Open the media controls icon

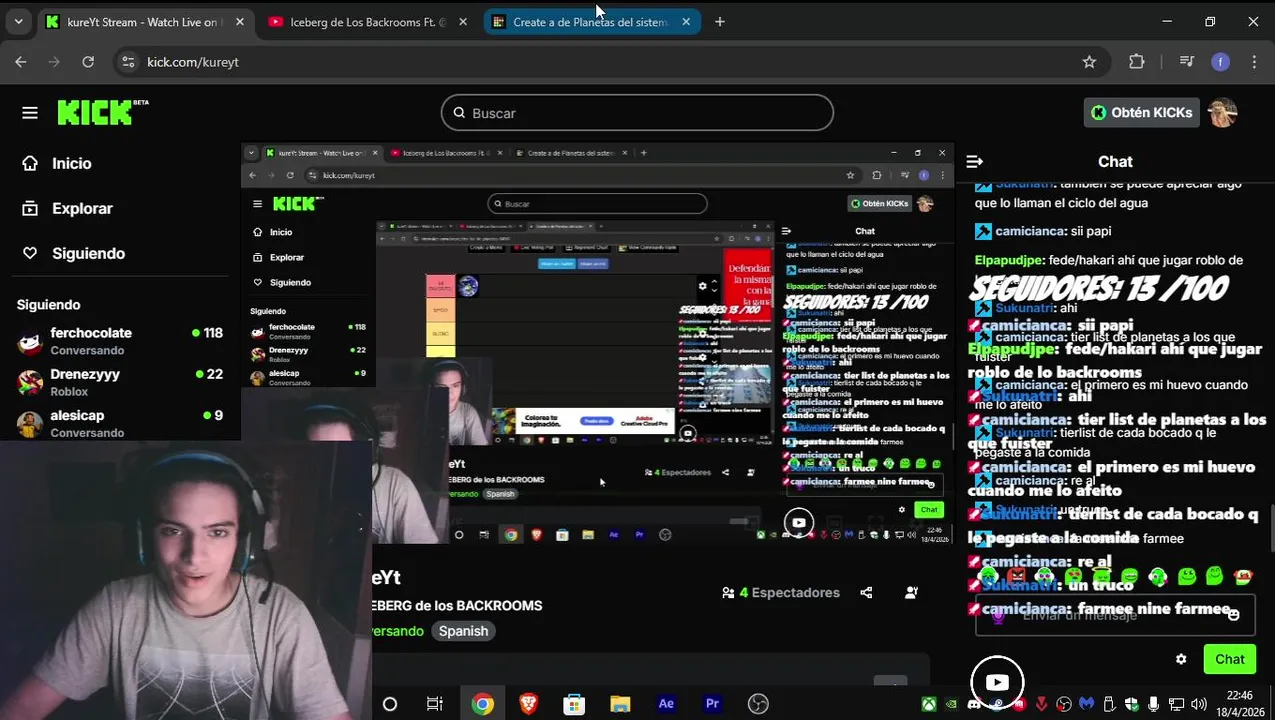click(1186, 62)
